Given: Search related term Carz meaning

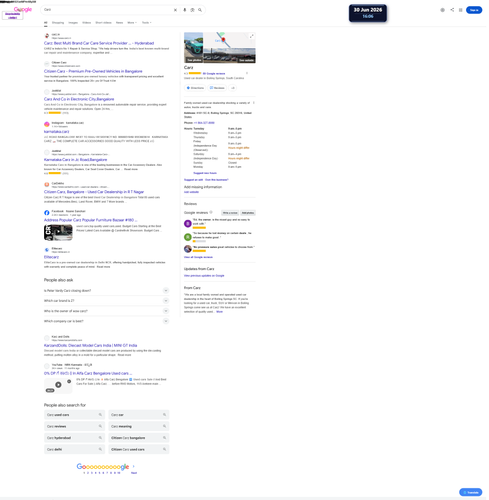Looking at the screenshot, I should [139, 426].
